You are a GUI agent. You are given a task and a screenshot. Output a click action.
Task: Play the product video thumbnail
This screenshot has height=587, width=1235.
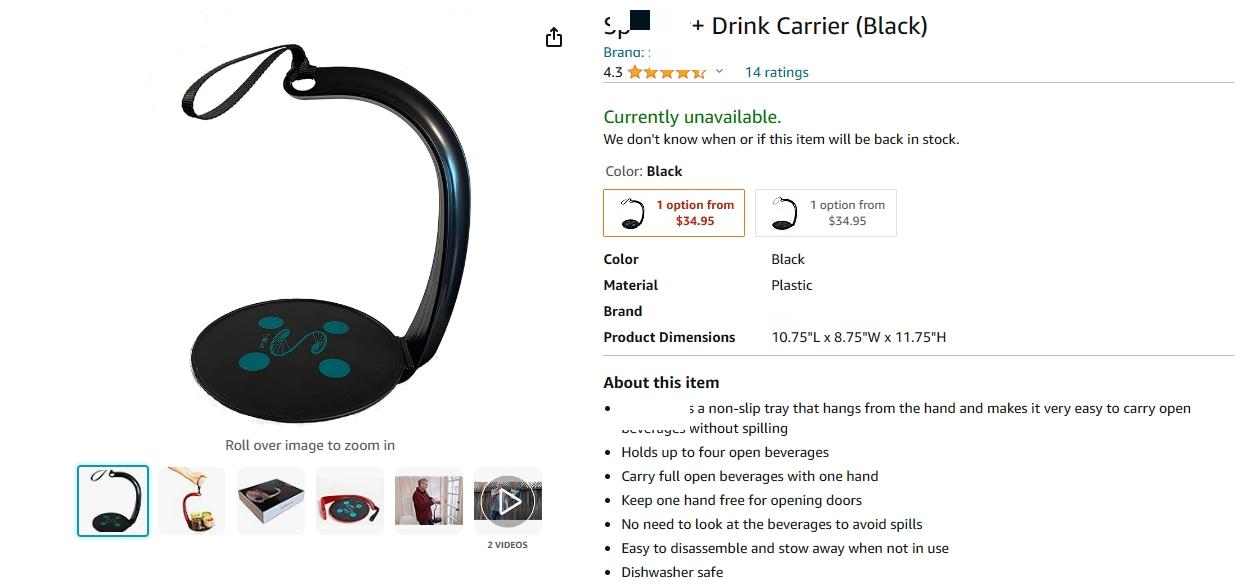point(508,501)
